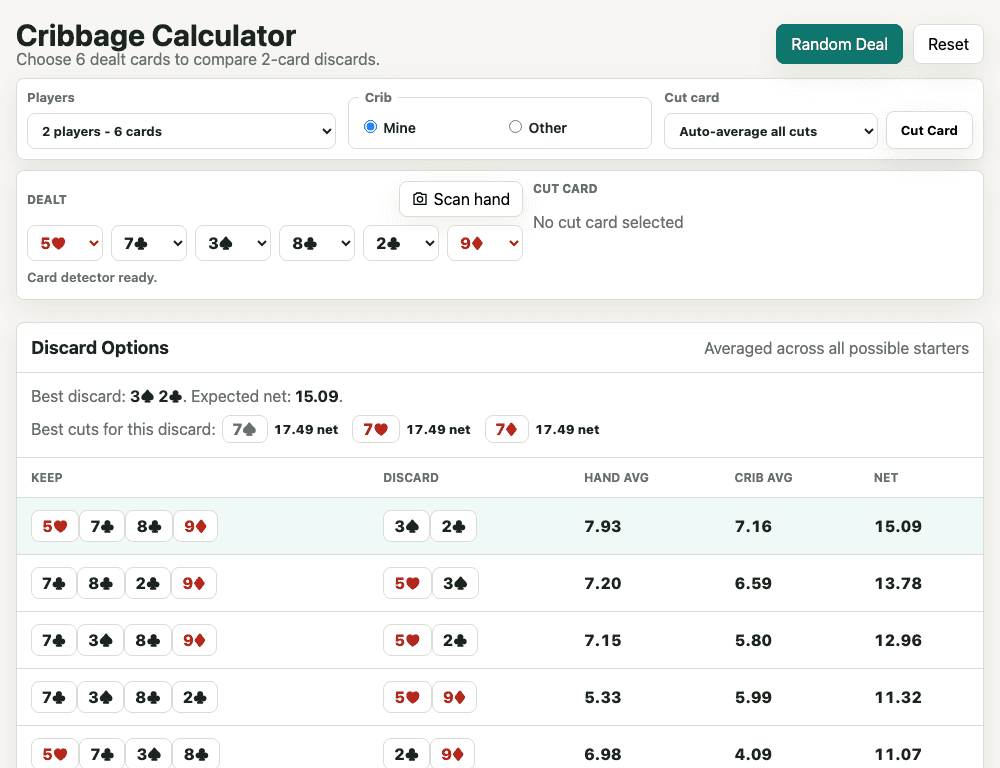Click the 7 of spades best cut chip
The height and width of the screenshot is (768, 1000).
point(245,429)
